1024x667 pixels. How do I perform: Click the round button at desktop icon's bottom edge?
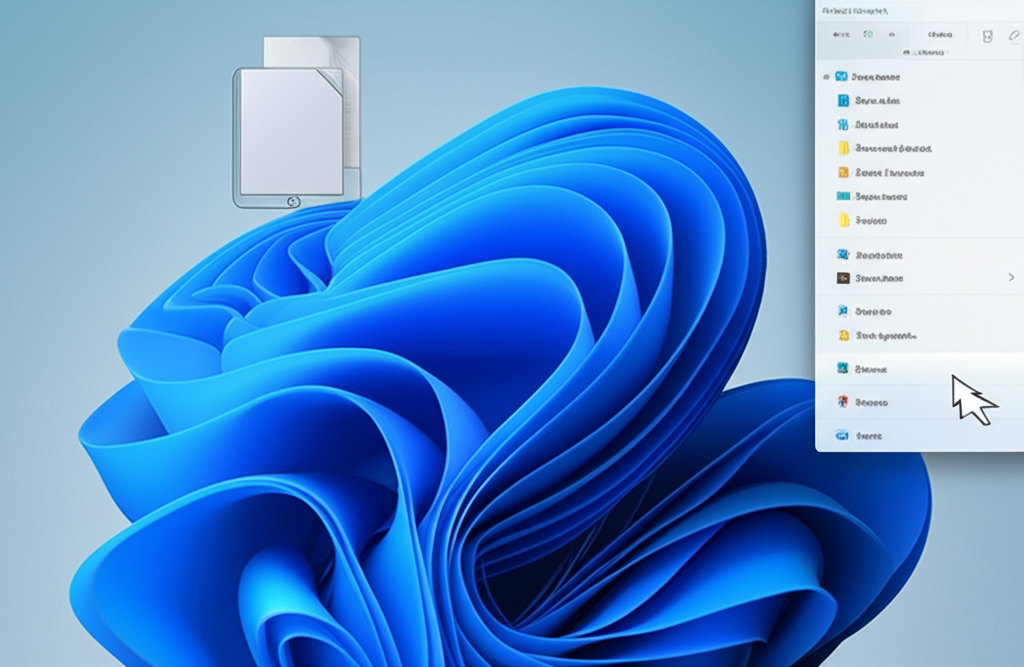click(292, 201)
